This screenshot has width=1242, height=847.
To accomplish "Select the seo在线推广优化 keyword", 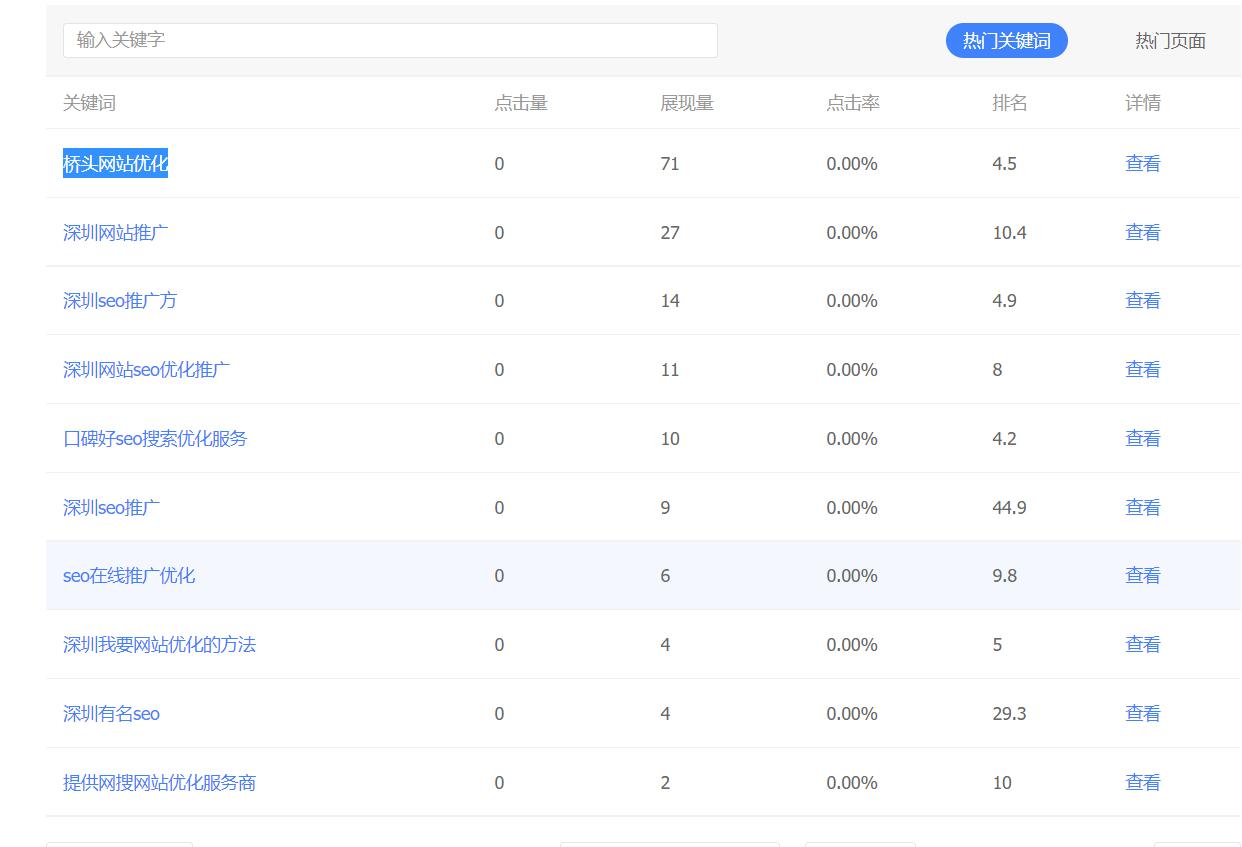I will point(128,576).
